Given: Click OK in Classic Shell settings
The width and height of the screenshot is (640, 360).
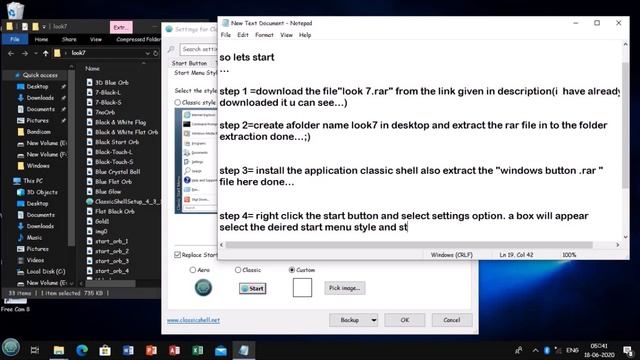Looking at the screenshot, I should click(404, 320).
